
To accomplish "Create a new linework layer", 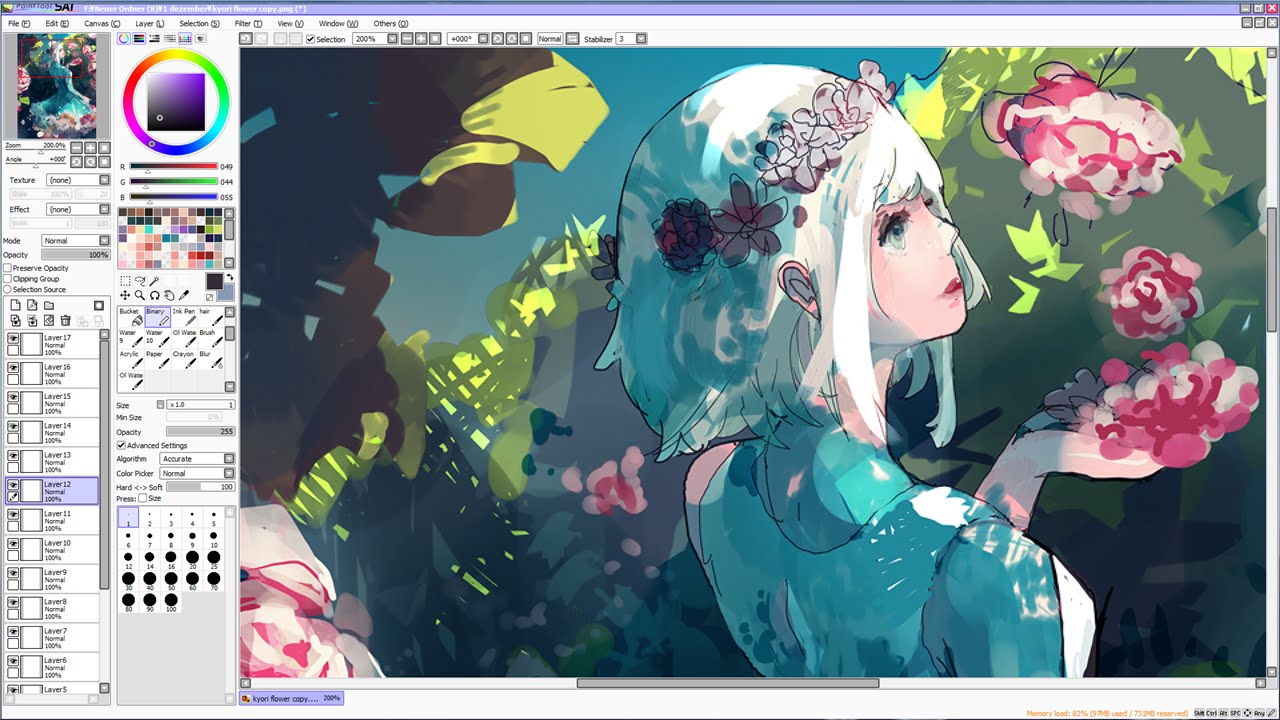I will tap(32, 305).
